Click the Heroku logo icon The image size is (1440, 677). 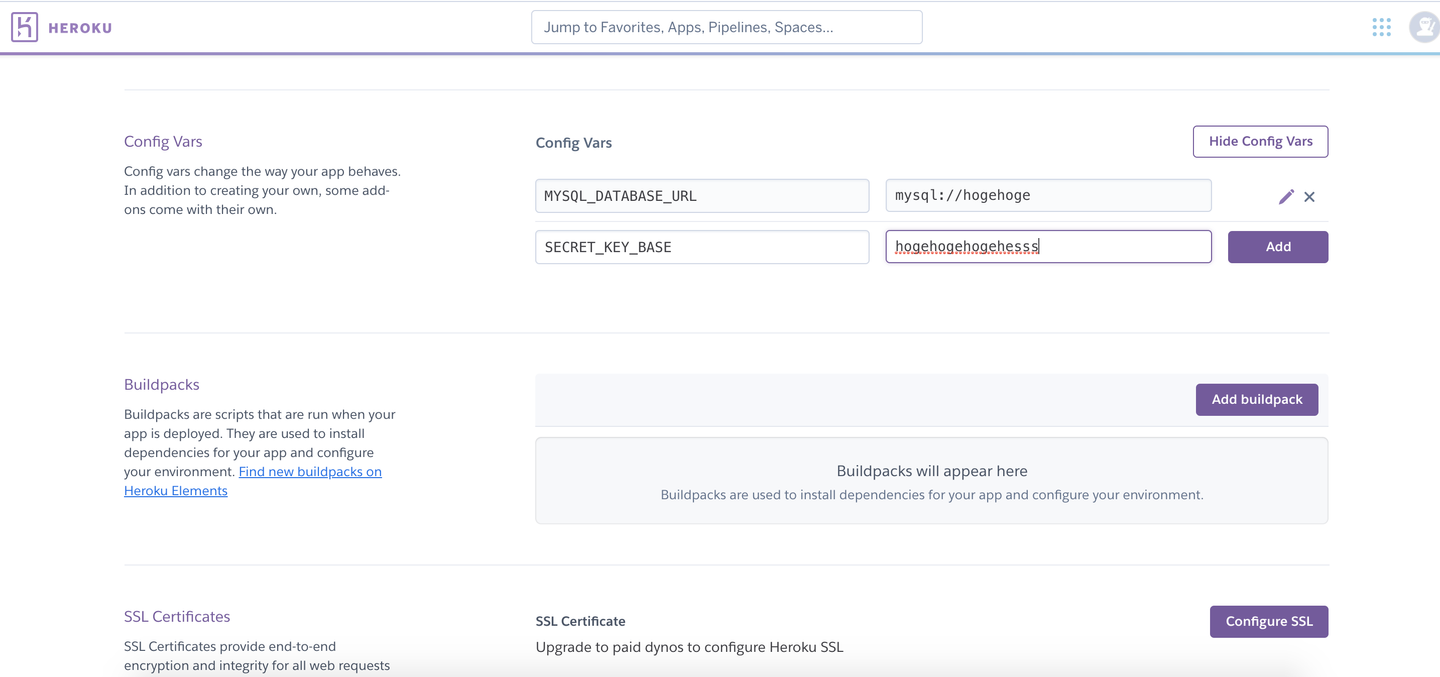[25, 27]
